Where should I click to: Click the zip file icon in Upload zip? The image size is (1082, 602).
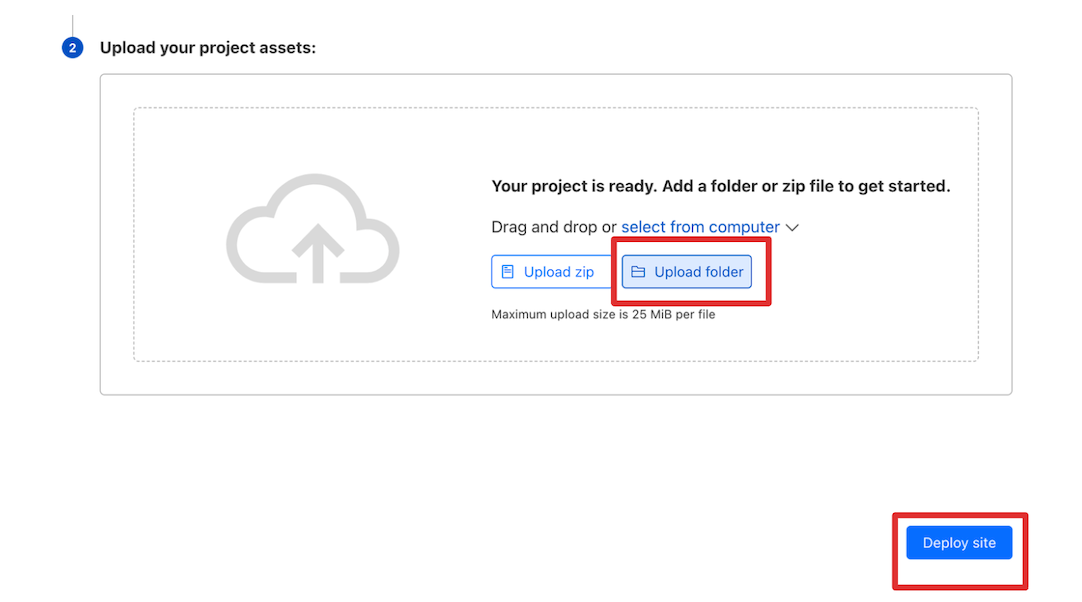coord(508,272)
